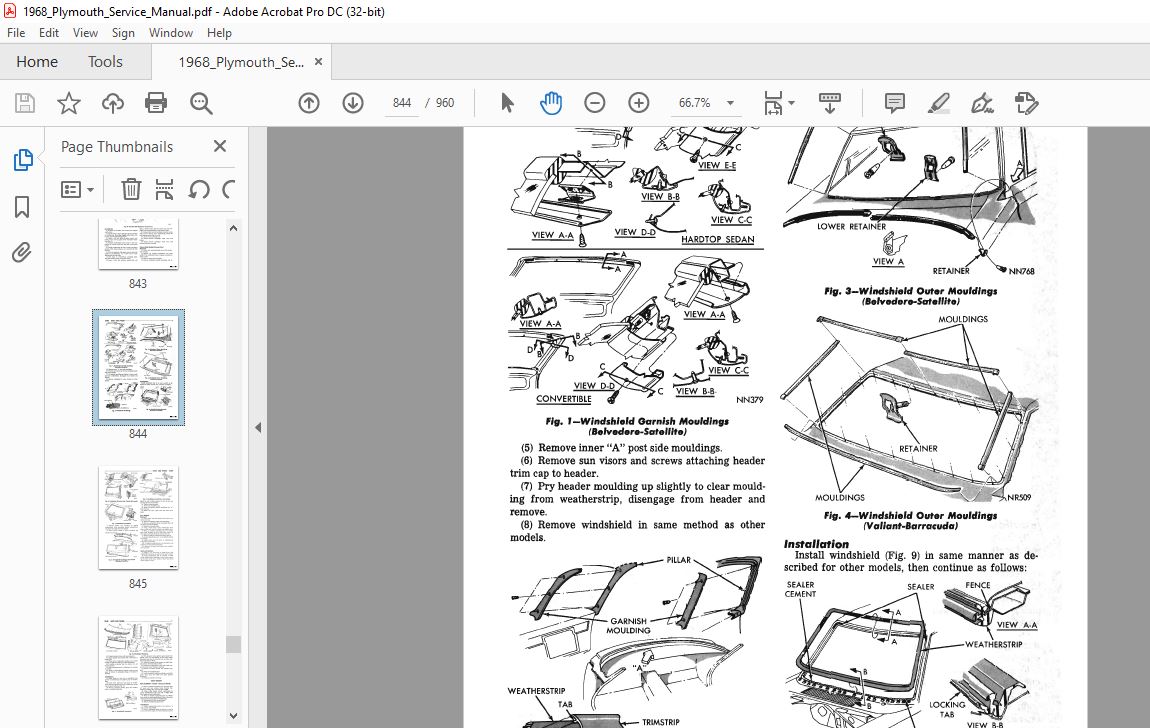Click the zoom percentage field 66.7%
1150x728 pixels.
(x=694, y=103)
